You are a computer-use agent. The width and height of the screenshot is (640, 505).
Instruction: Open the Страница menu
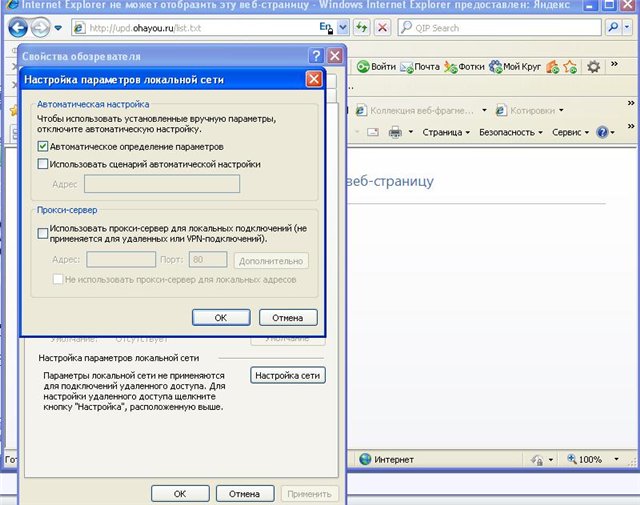(x=446, y=132)
